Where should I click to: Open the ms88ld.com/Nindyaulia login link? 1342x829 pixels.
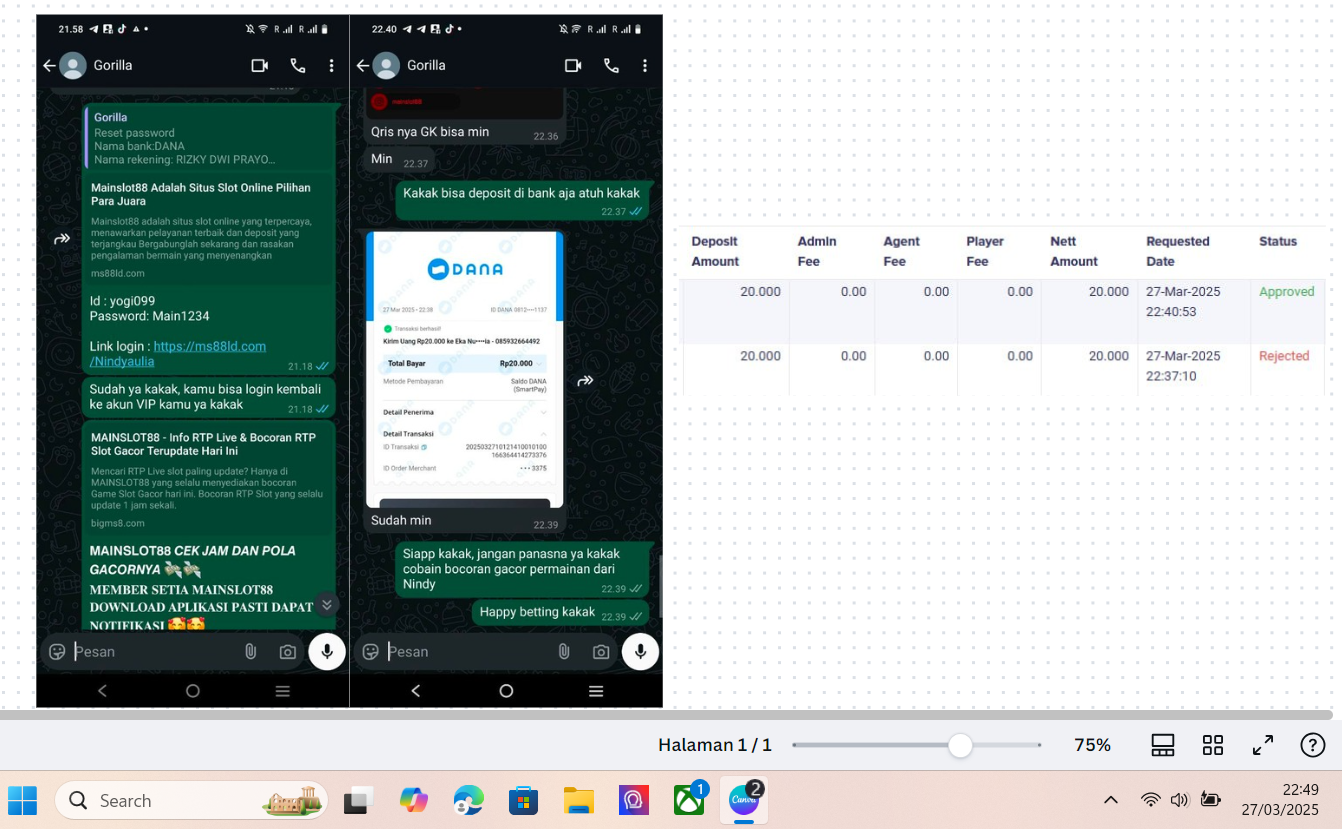(178, 353)
